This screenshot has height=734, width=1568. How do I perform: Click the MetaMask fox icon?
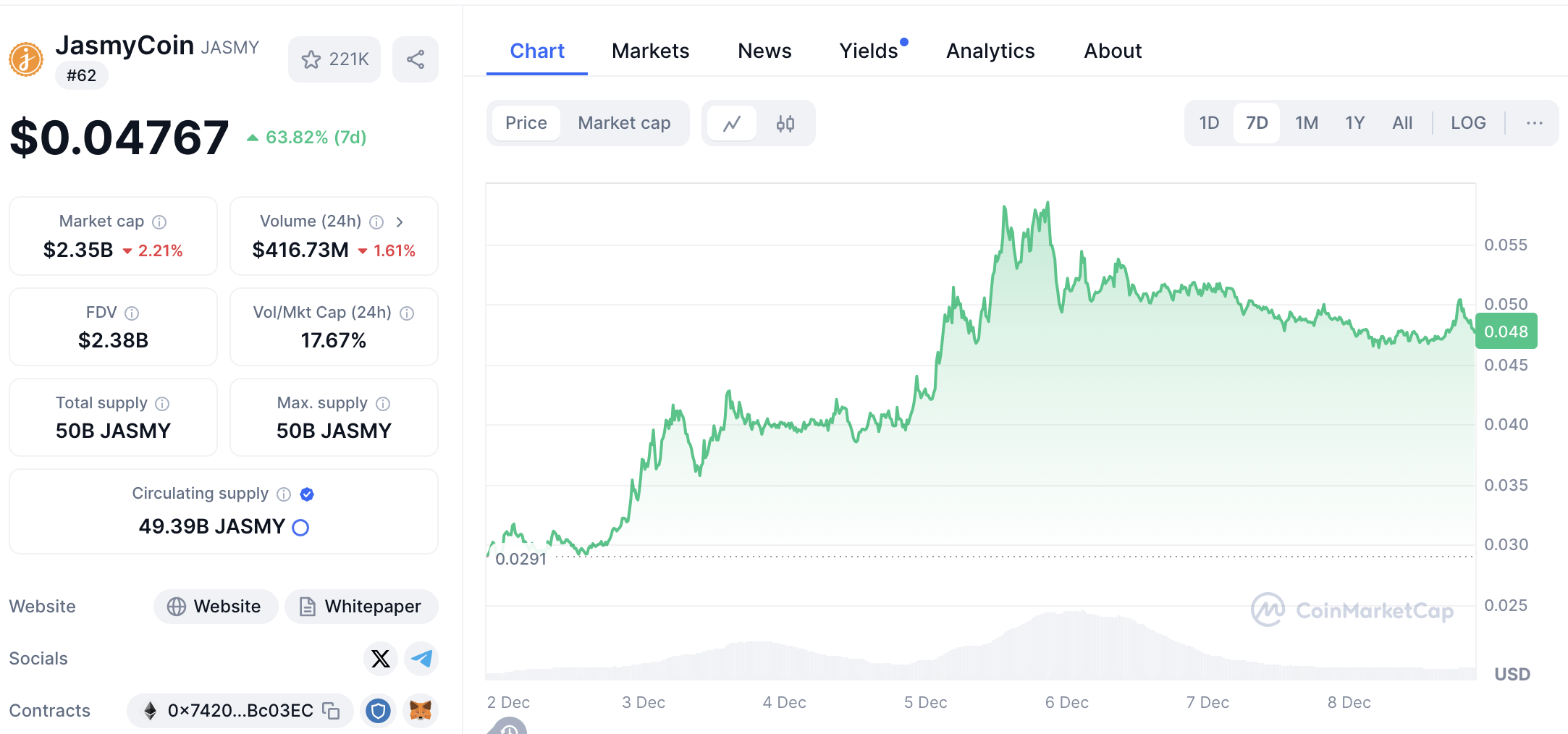pos(421,711)
